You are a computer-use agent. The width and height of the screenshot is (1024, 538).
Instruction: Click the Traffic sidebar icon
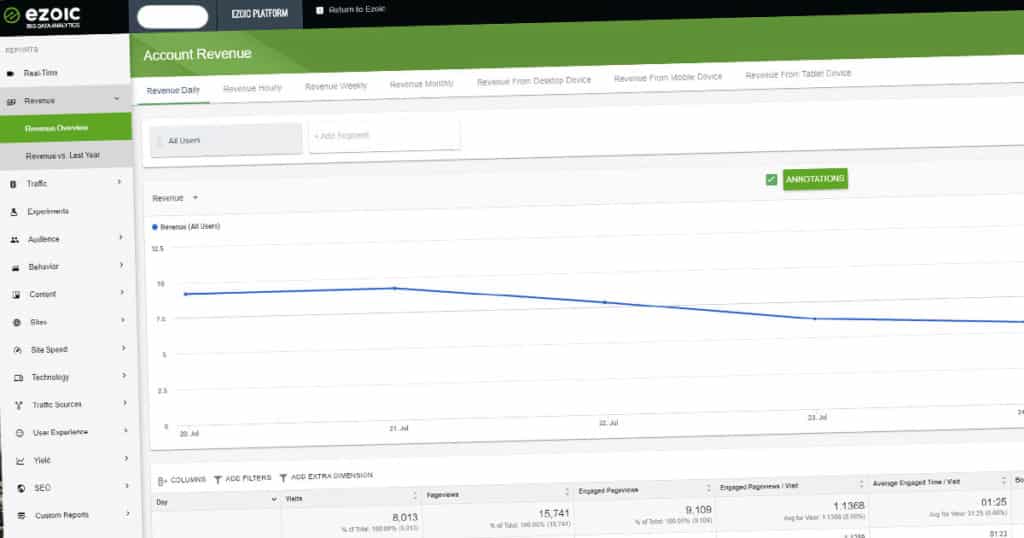13,184
